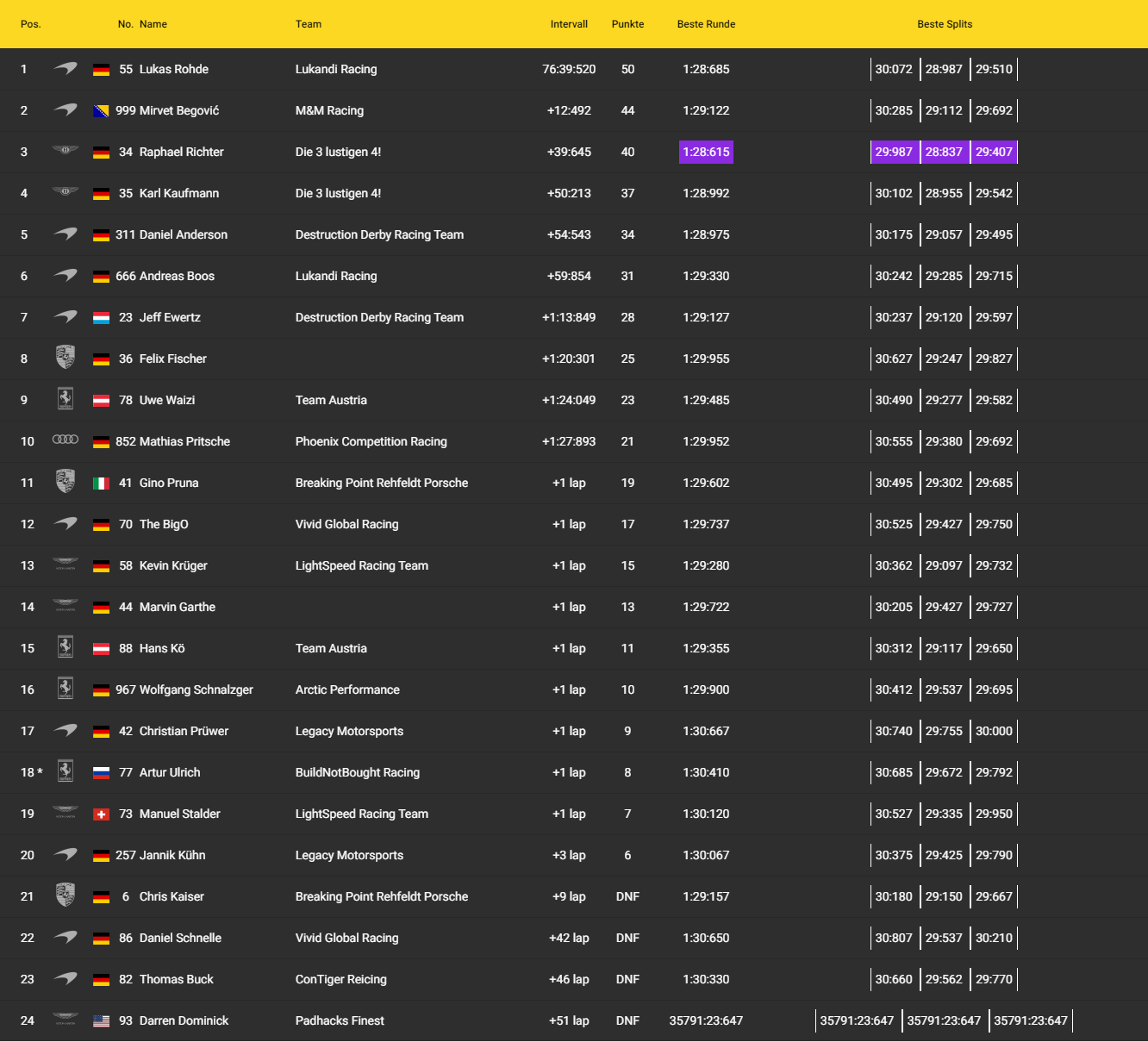Open driver name Daniel Anderson
This screenshot has width=1148, height=1042.
tap(184, 234)
